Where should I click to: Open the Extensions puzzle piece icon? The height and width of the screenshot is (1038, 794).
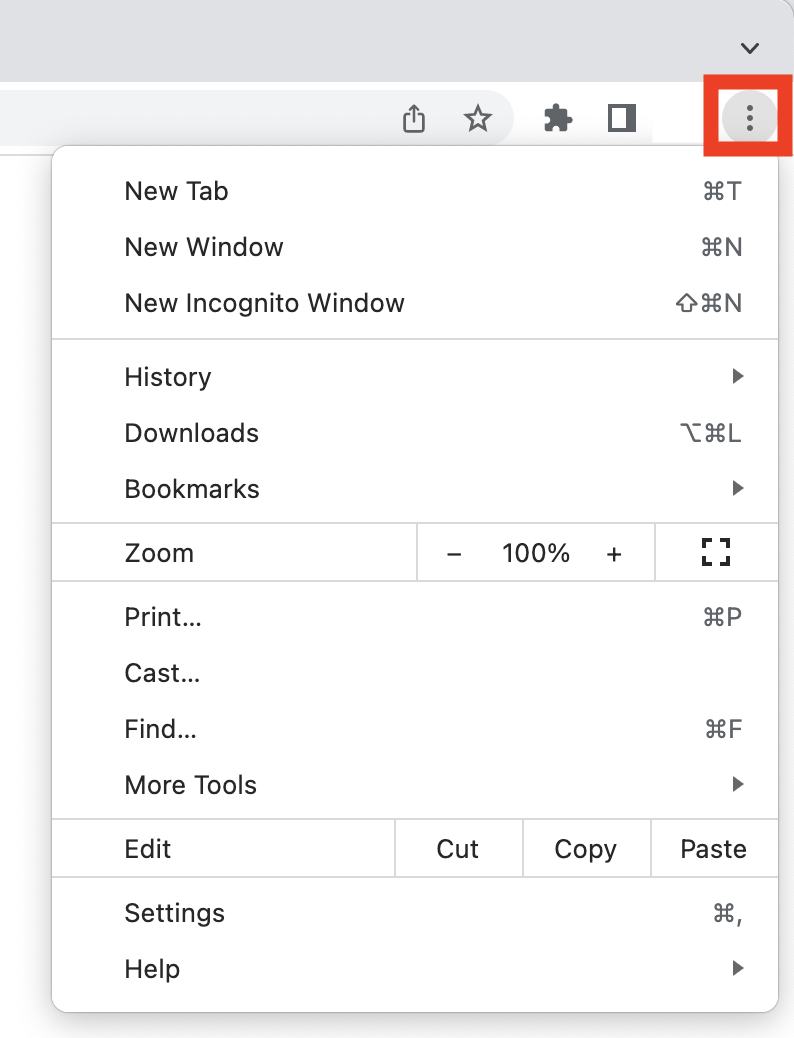(x=558, y=120)
